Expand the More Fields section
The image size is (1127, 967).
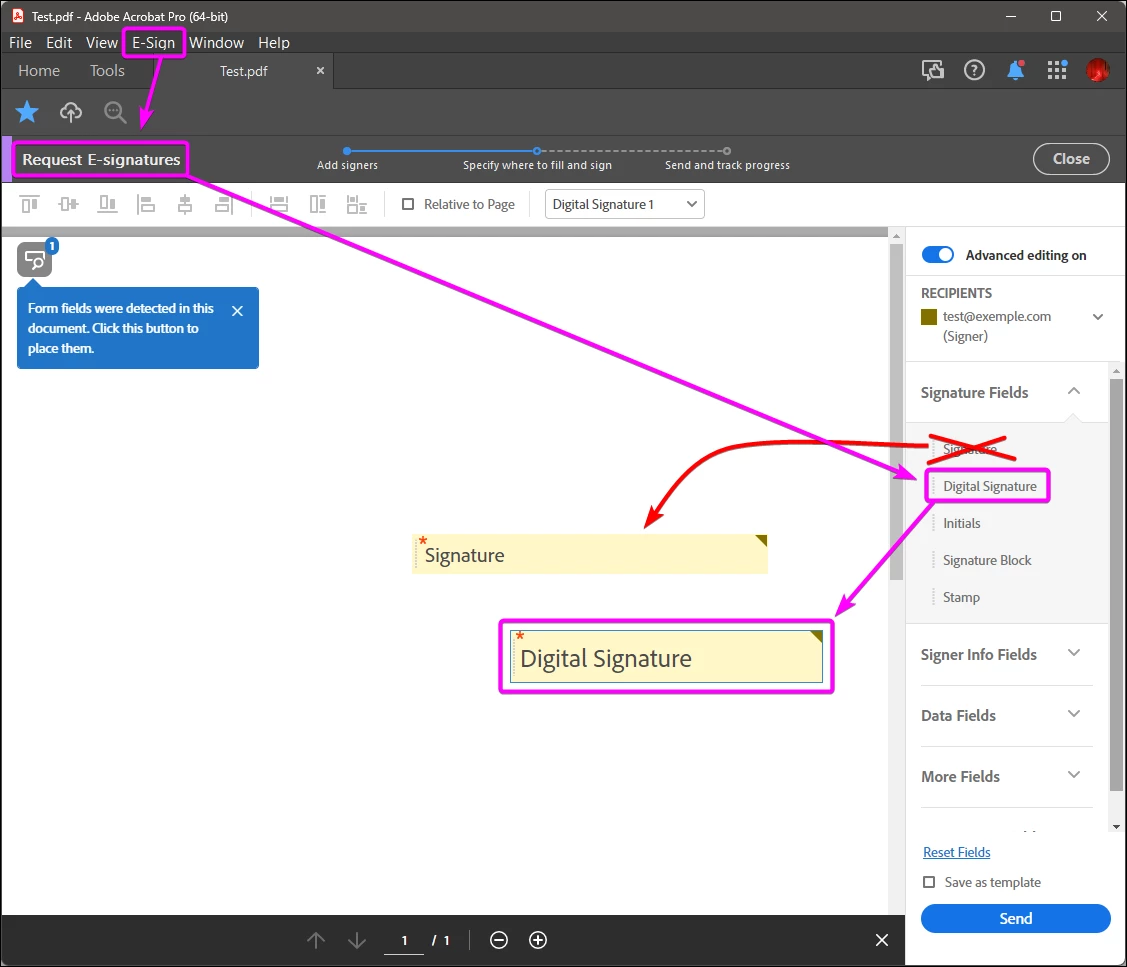click(x=1074, y=776)
